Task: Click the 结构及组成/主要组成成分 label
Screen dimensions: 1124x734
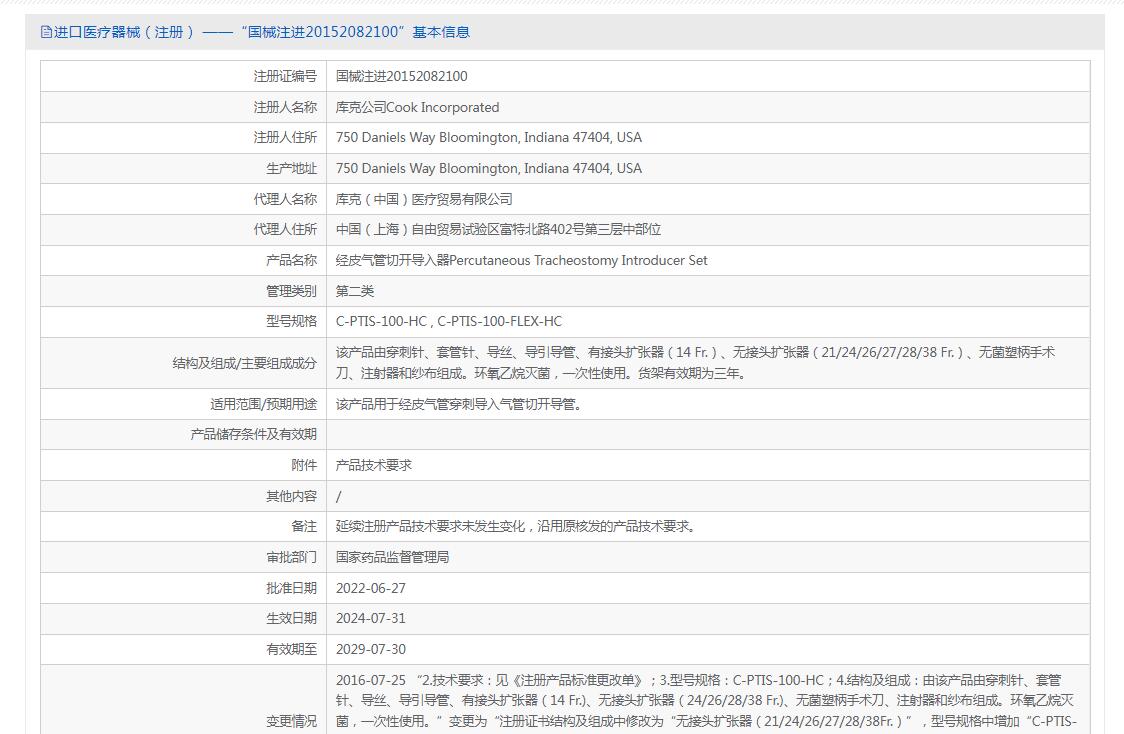Action: tap(244, 363)
